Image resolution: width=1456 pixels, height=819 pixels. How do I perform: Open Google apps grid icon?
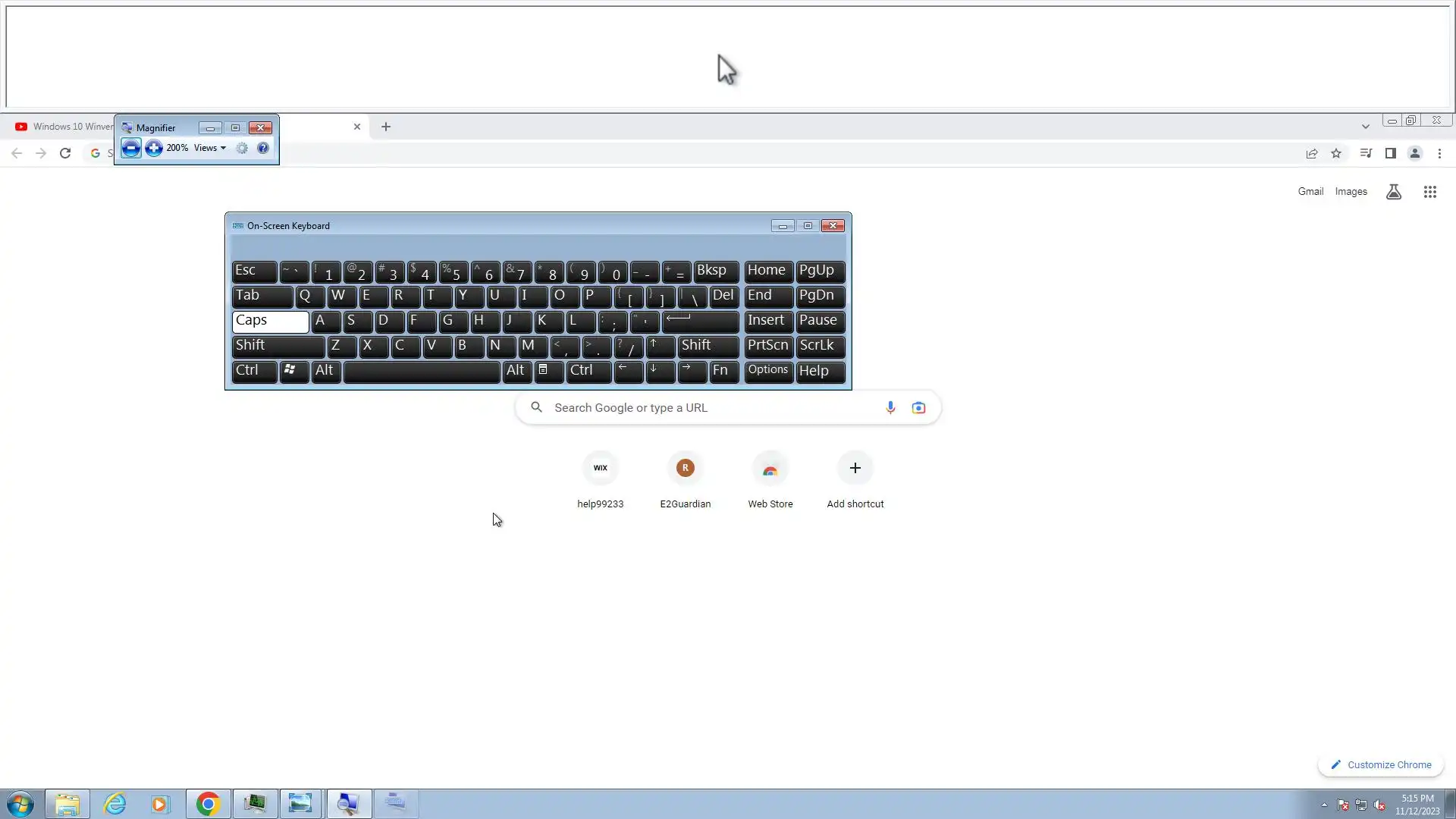(x=1429, y=192)
